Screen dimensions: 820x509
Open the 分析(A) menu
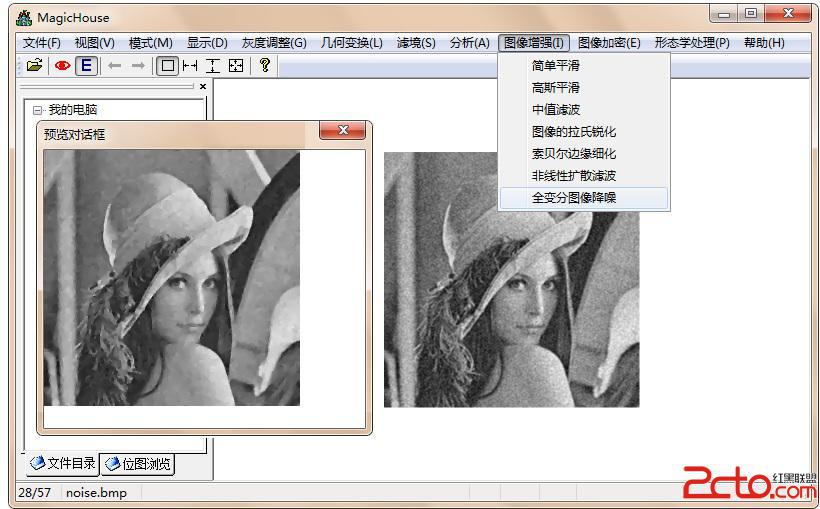tap(470, 43)
